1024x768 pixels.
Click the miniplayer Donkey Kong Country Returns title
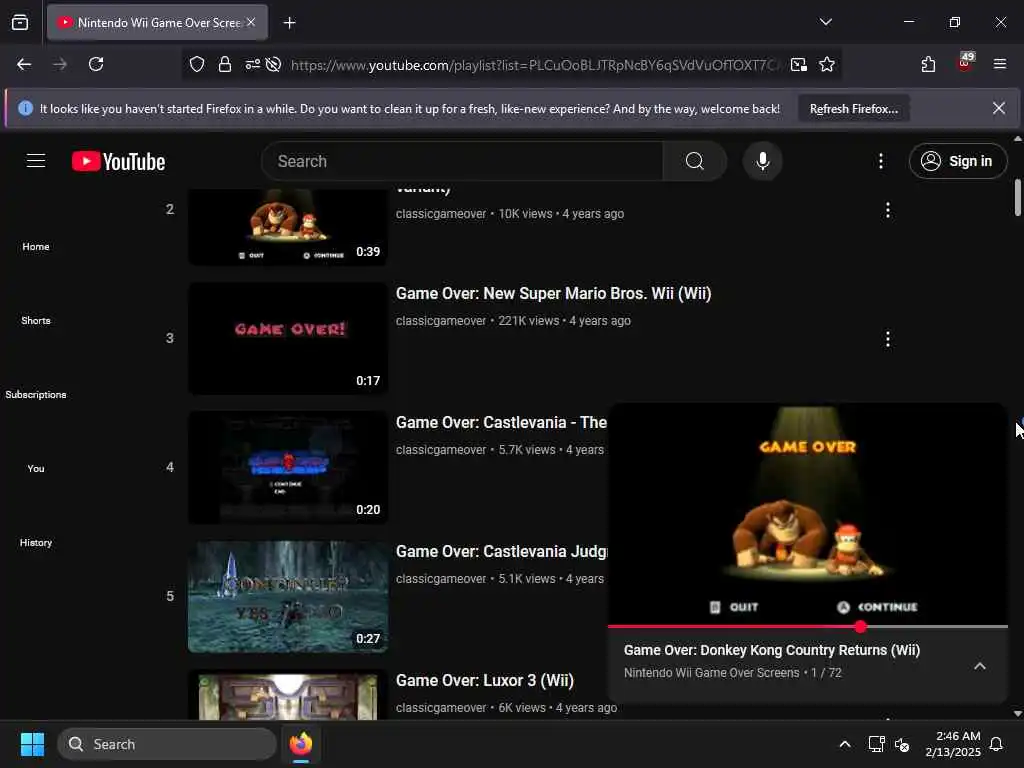click(771, 650)
